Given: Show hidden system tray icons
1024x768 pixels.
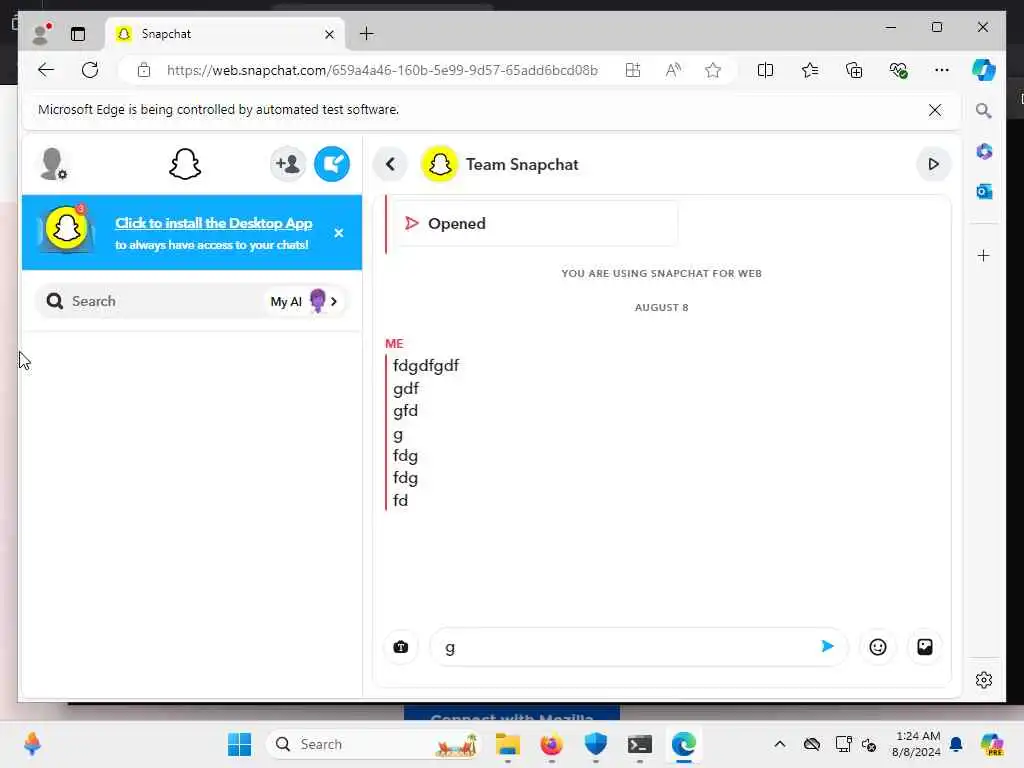Looking at the screenshot, I should coord(779,744).
